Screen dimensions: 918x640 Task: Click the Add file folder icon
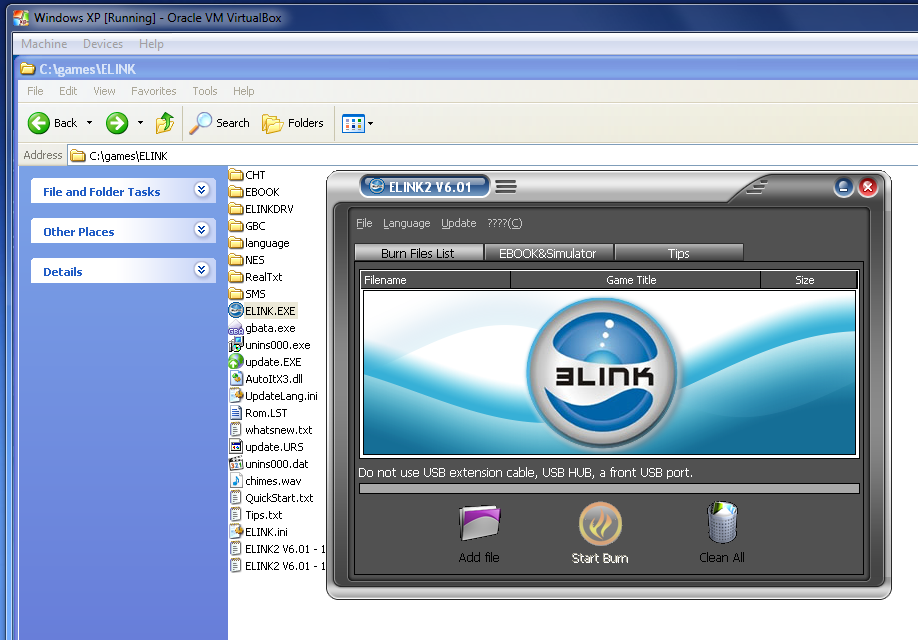click(x=479, y=523)
